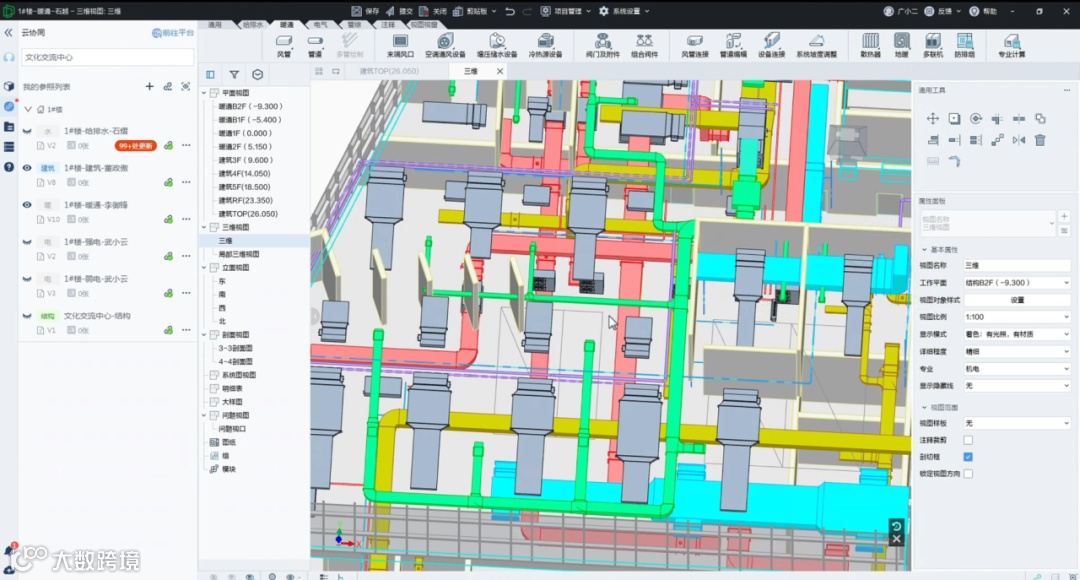Viewport: 1080px width, 580px height.
Task: Switch to the 给排水 ribbon tab
Action: click(254, 23)
